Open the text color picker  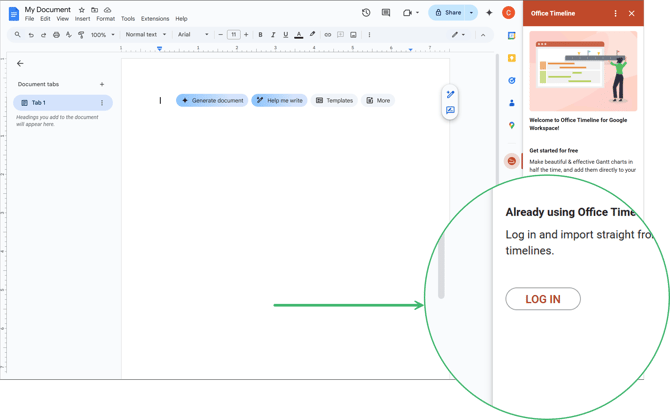tap(299, 35)
